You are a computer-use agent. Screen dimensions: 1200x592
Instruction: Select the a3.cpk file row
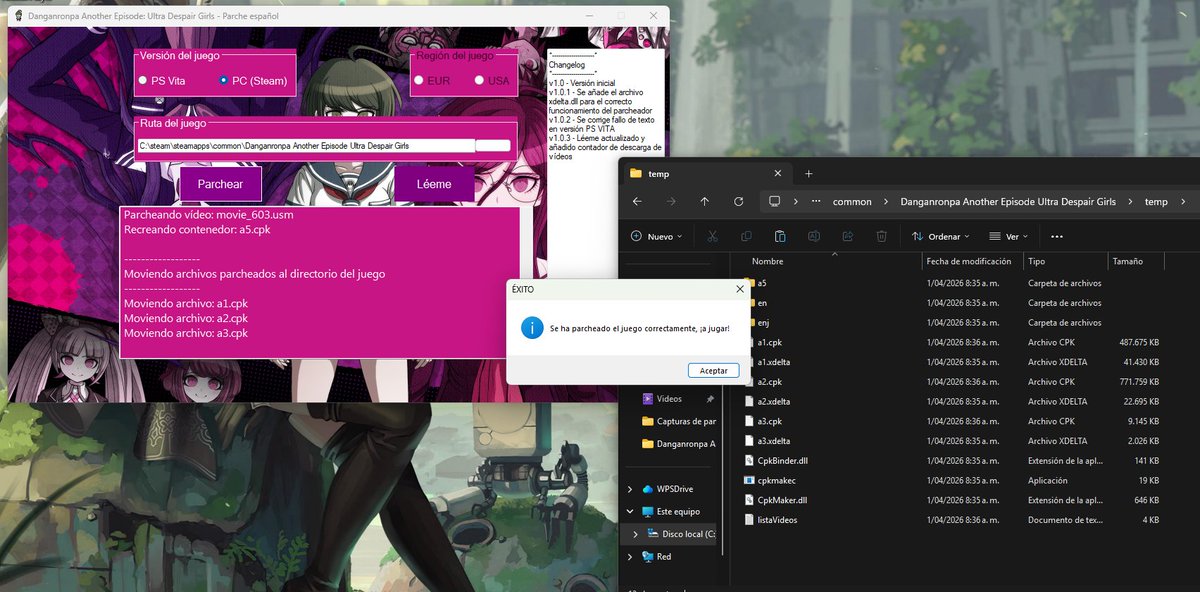pyautogui.click(x=955, y=421)
